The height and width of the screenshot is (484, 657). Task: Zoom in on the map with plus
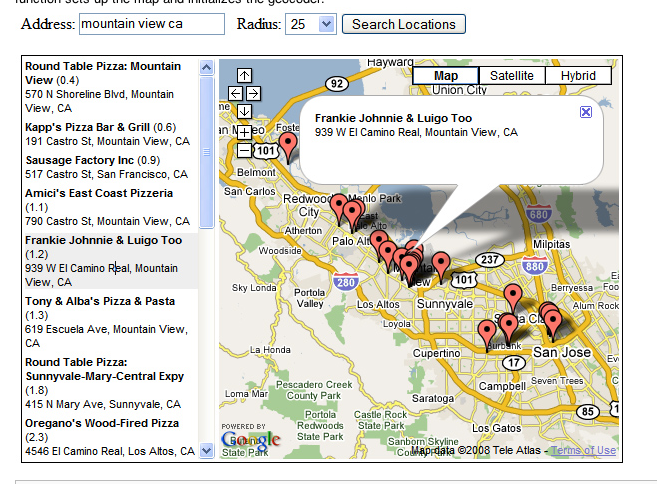(244, 132)
